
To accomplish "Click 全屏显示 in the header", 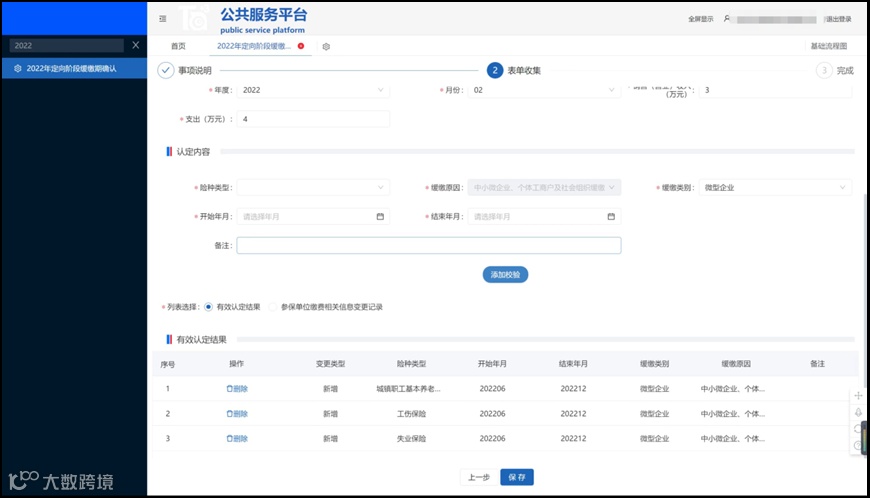I will (x=701, y=19).
